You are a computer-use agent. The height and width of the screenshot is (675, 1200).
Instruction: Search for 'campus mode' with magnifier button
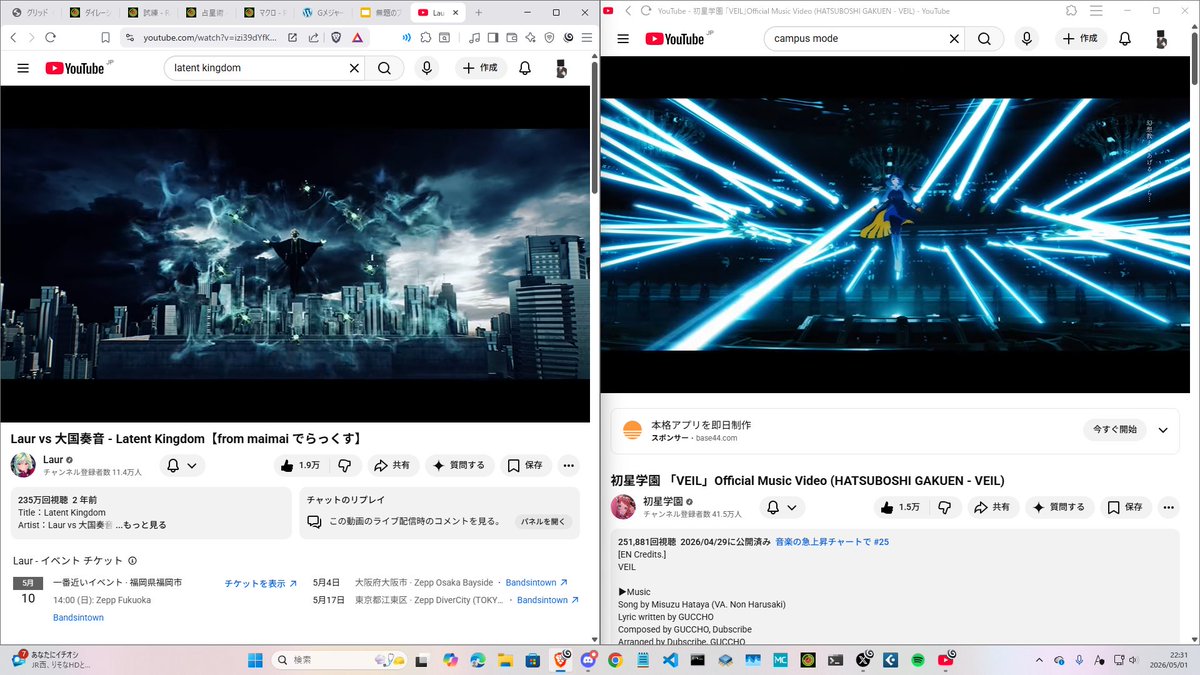point(984,39)
